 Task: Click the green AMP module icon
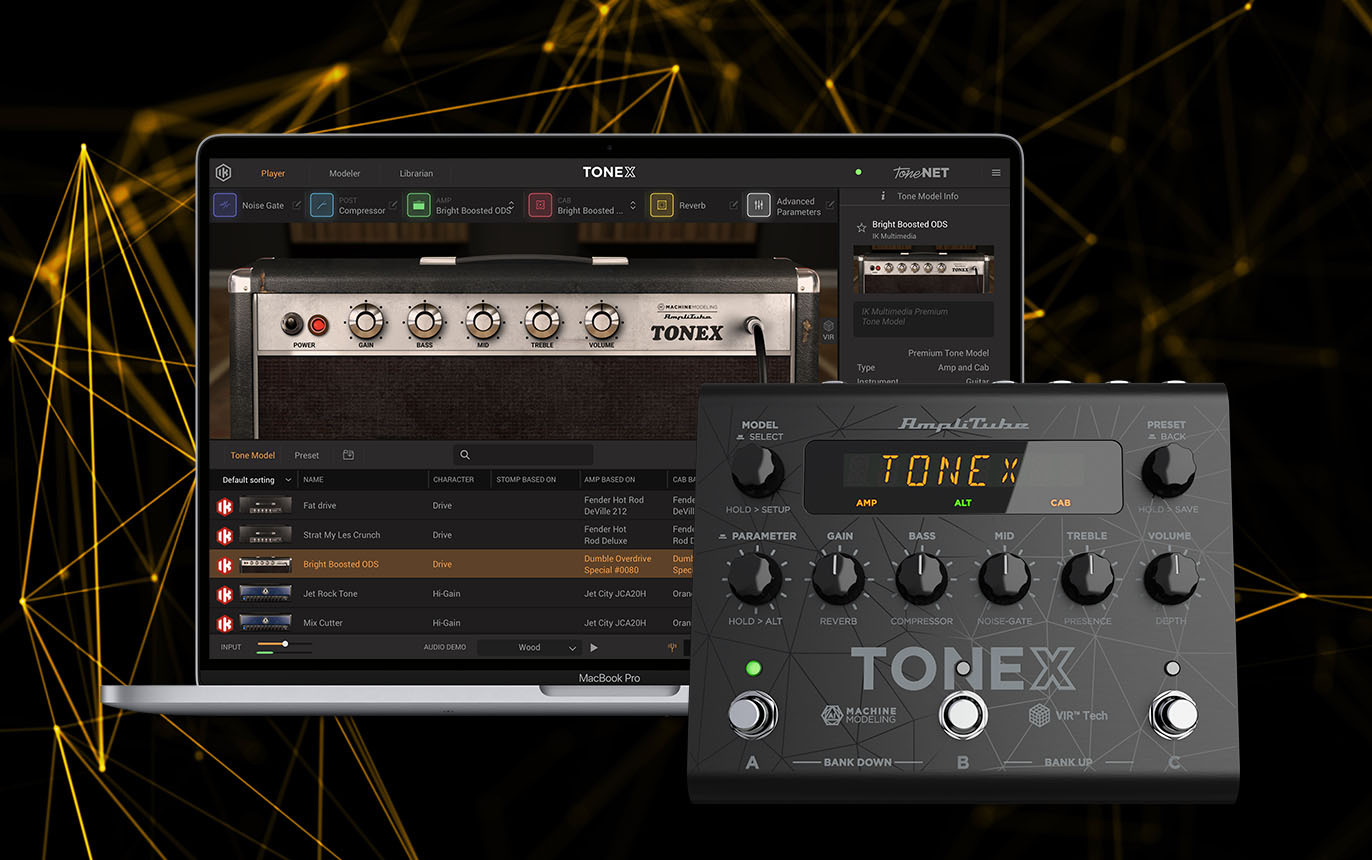click(419, 205)
